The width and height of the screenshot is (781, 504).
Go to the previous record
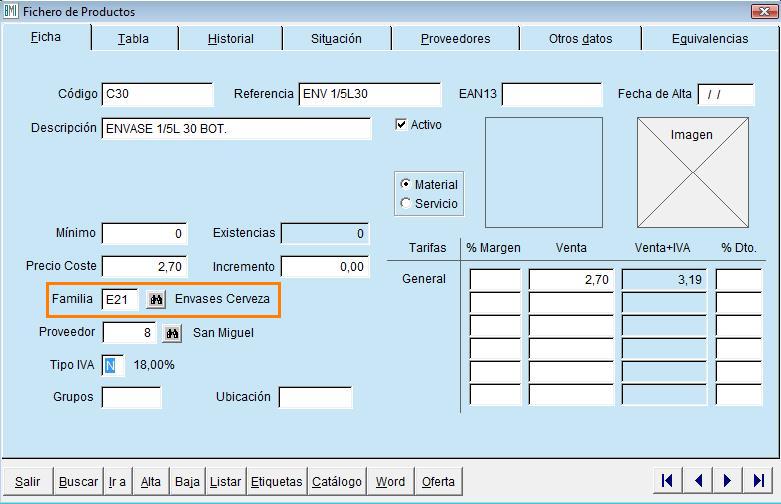point(697,481)
